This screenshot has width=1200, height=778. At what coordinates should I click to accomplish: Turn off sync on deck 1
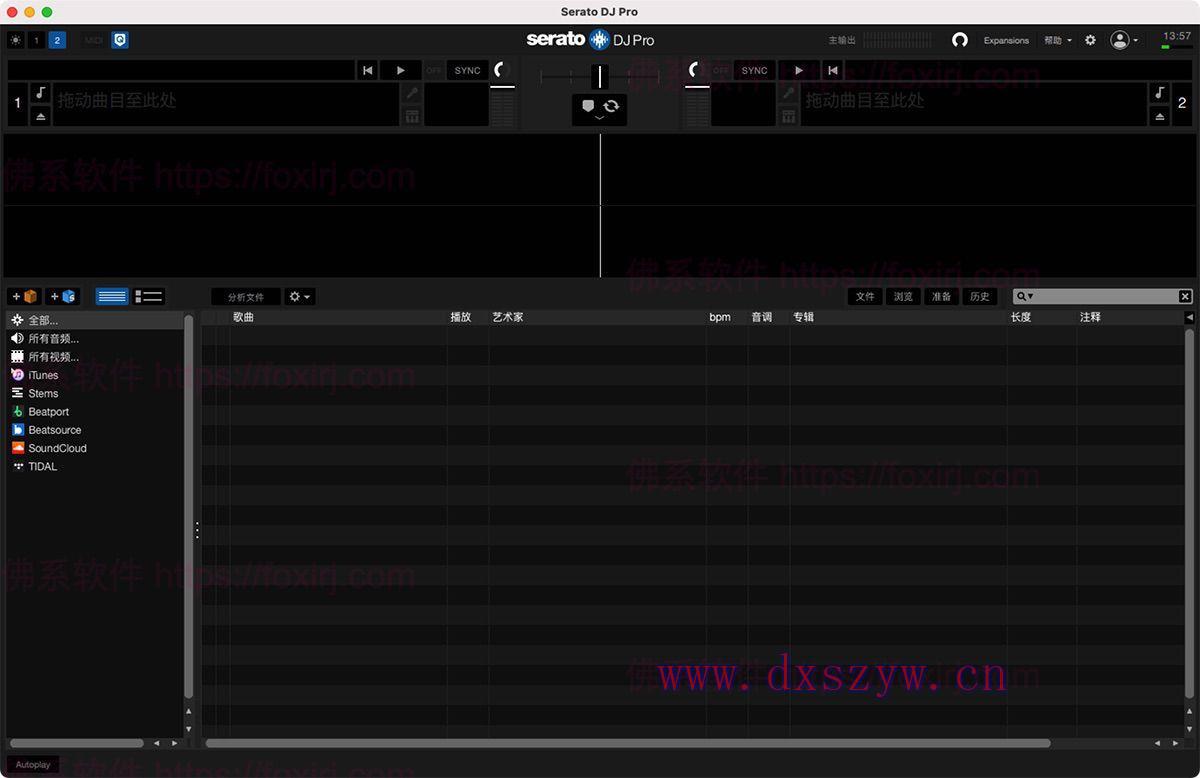(434, 70)
